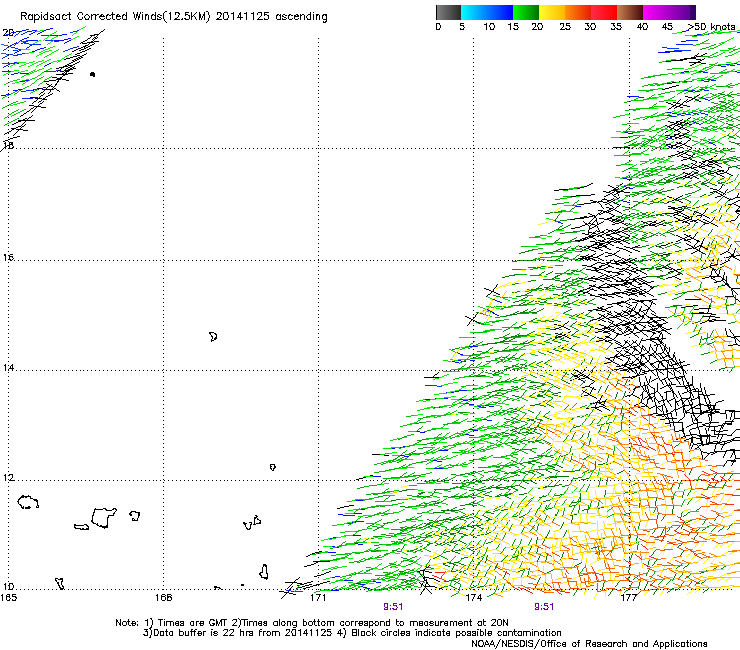Click the '5' label under the color scale

462,27
